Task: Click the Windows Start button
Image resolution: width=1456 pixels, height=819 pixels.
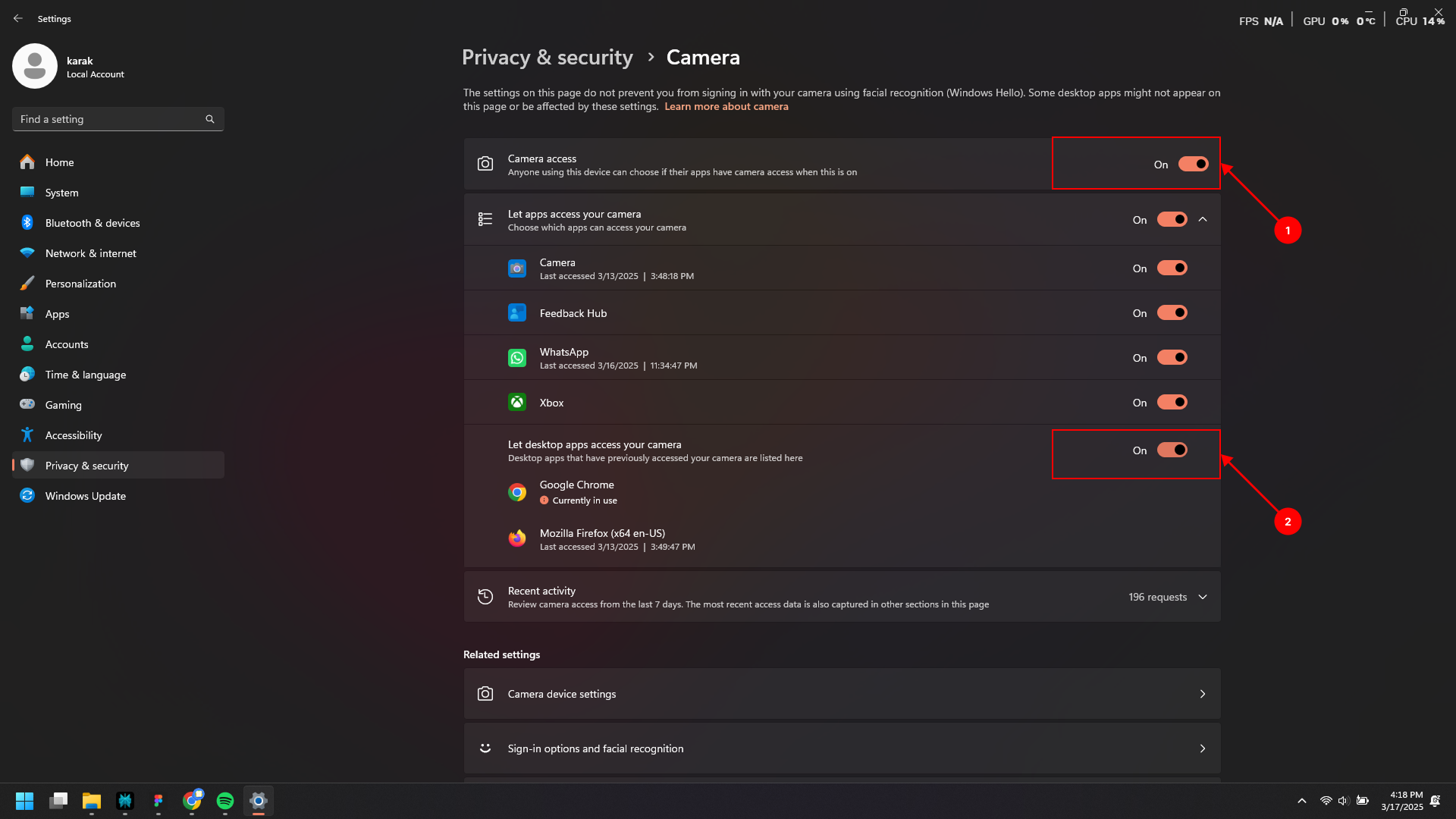Action: point(25,801)
